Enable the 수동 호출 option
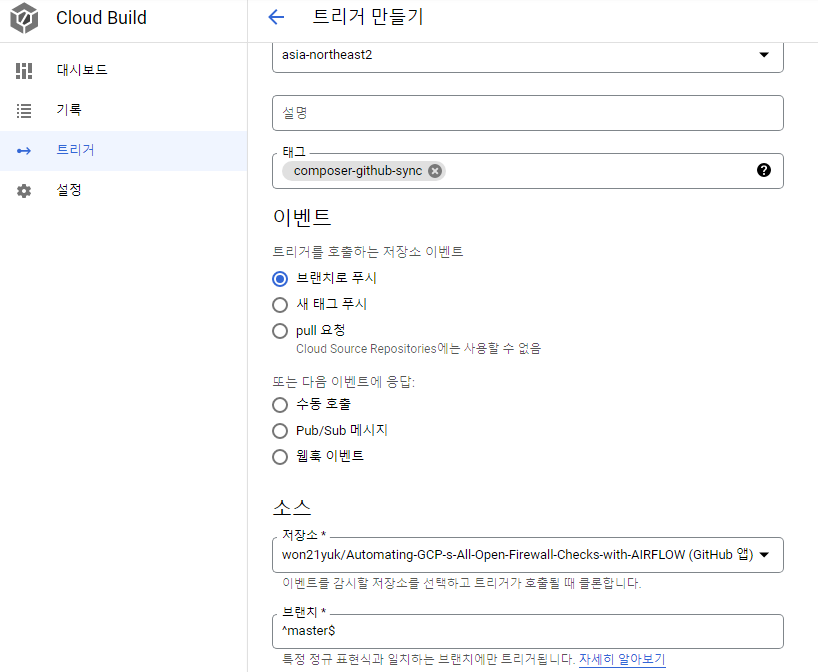Image resolution: width=818 pixels, height=672 pixels. (280, 404)
